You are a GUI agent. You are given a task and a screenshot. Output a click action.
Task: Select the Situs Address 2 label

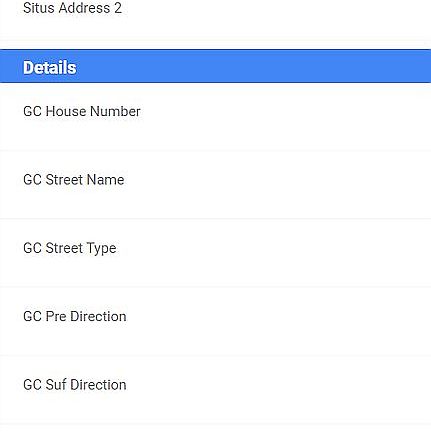72,8
